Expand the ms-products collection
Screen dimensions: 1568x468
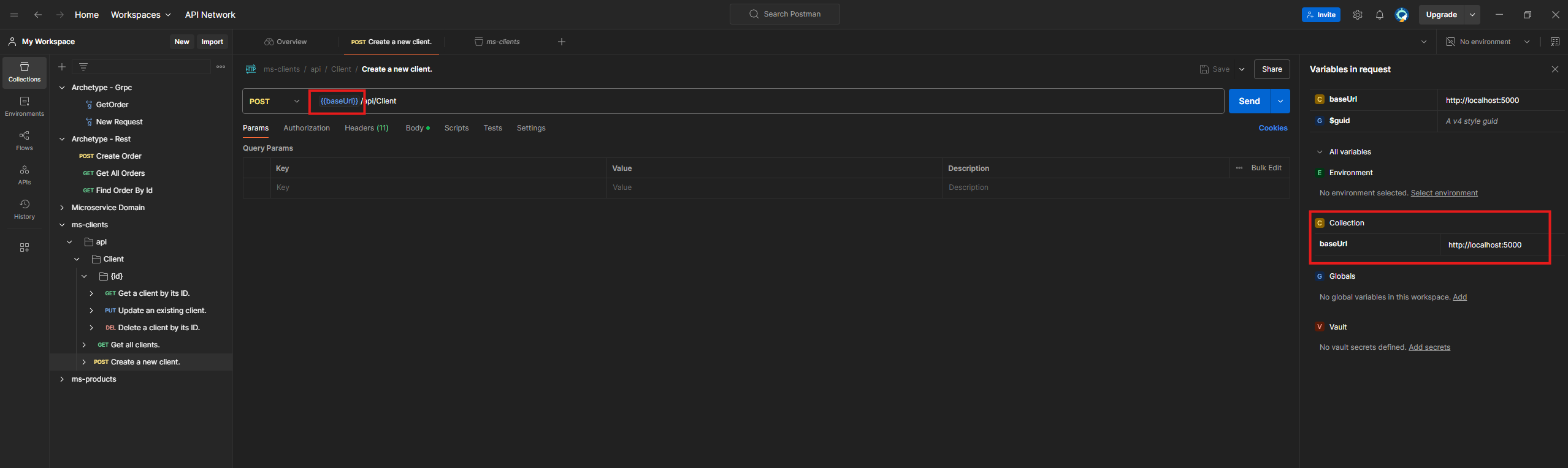click(x=62, y=379)
